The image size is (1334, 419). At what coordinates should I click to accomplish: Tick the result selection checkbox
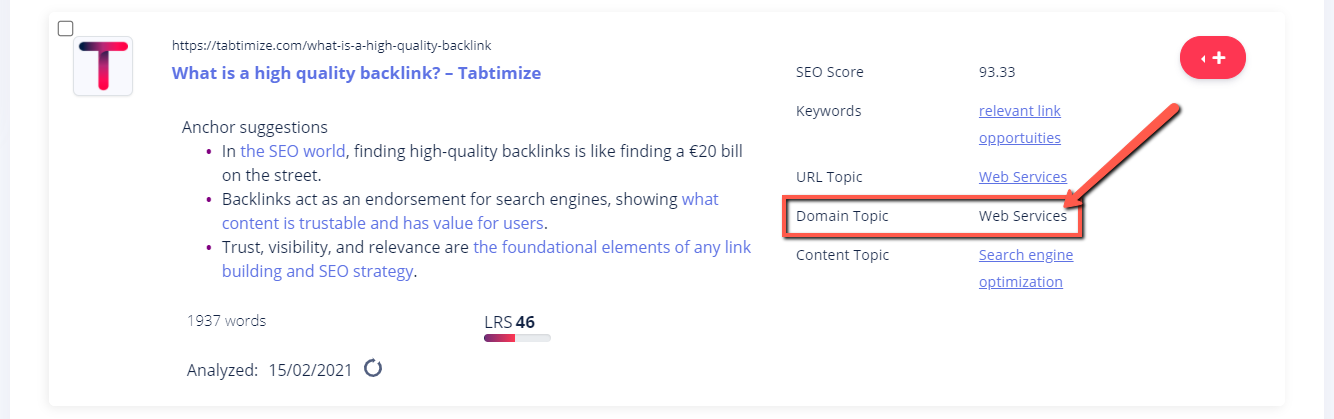coord(65,28)
